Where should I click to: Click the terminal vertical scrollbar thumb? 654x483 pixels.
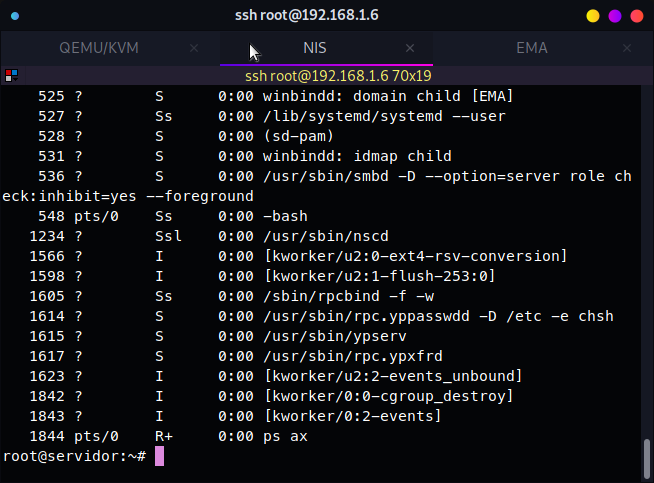(646, 458)
